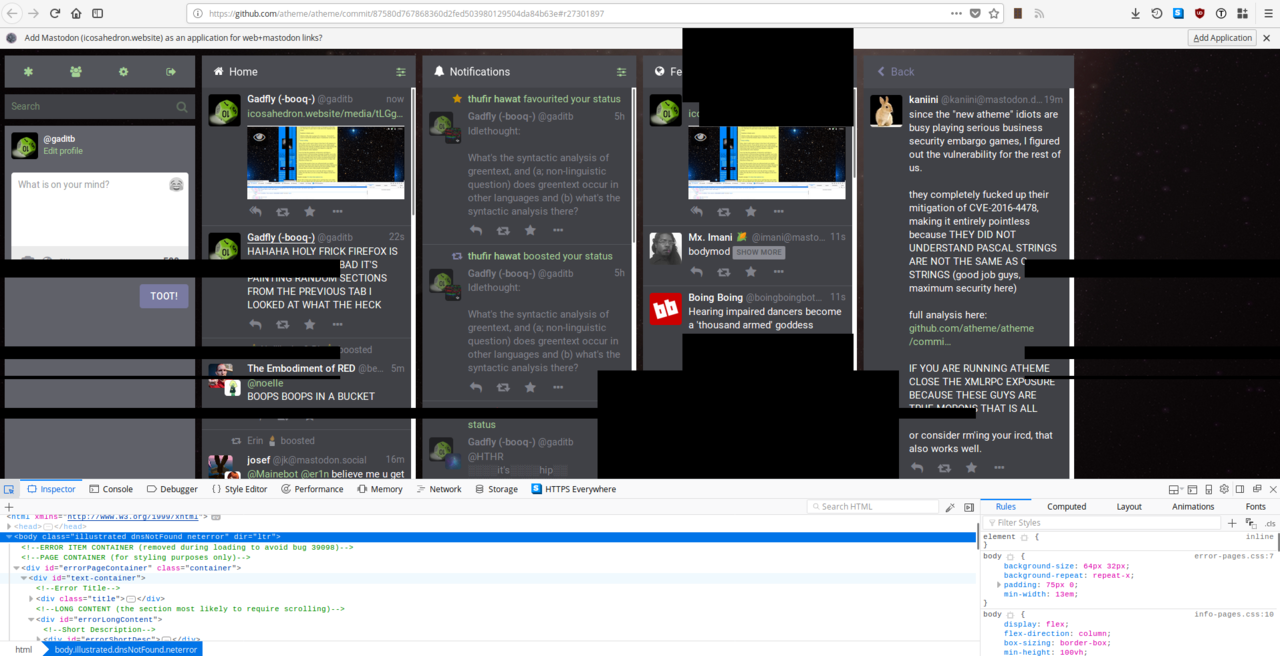
Task: Open Home column settings sliders icon
Action: [401, 72]
